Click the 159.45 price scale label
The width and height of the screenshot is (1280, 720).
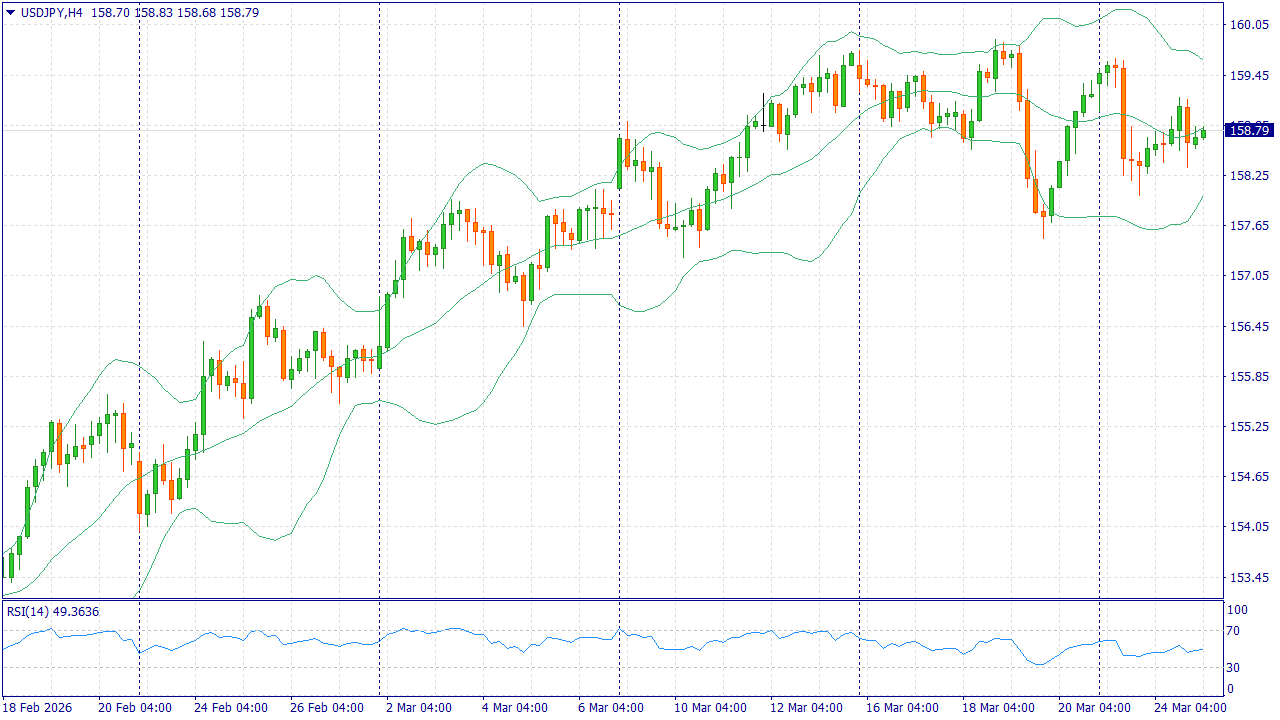tap(1249, 75)
